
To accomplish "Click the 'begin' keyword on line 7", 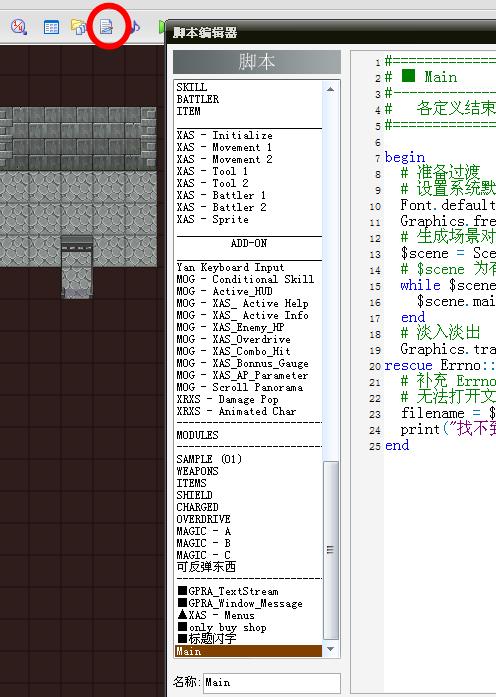I will [x=405, y=157].
